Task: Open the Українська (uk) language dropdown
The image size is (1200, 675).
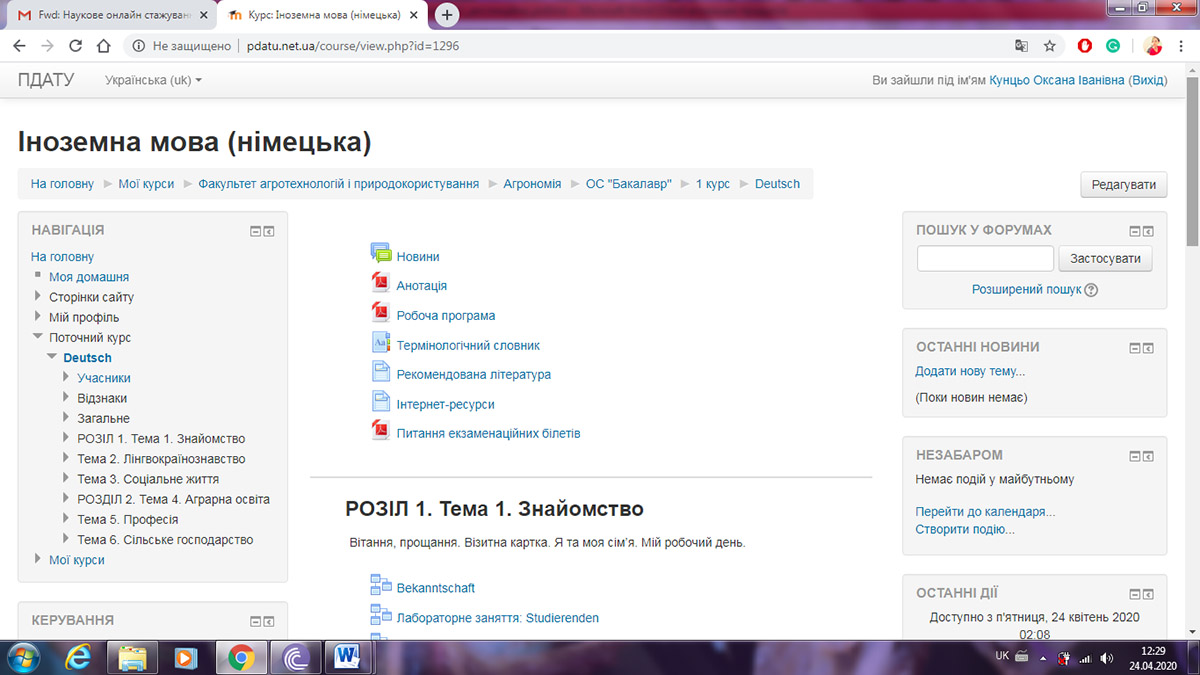Action: (153, 80)
